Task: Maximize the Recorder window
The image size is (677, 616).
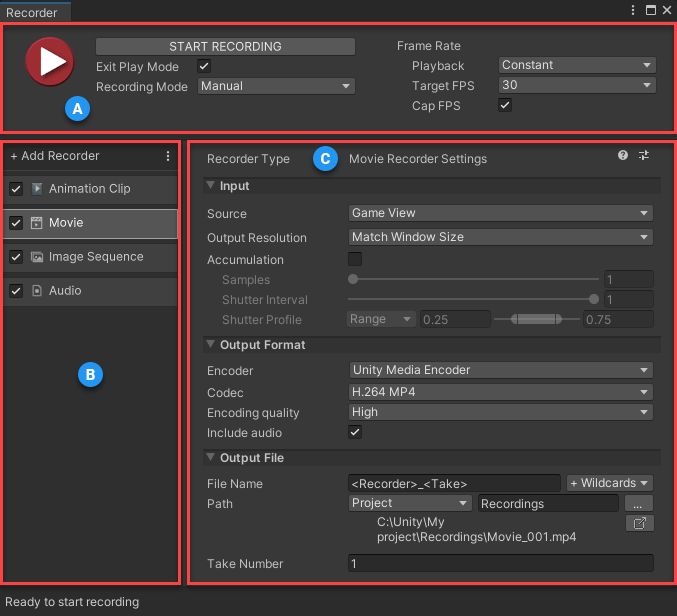Action: [x=651, y=10]
